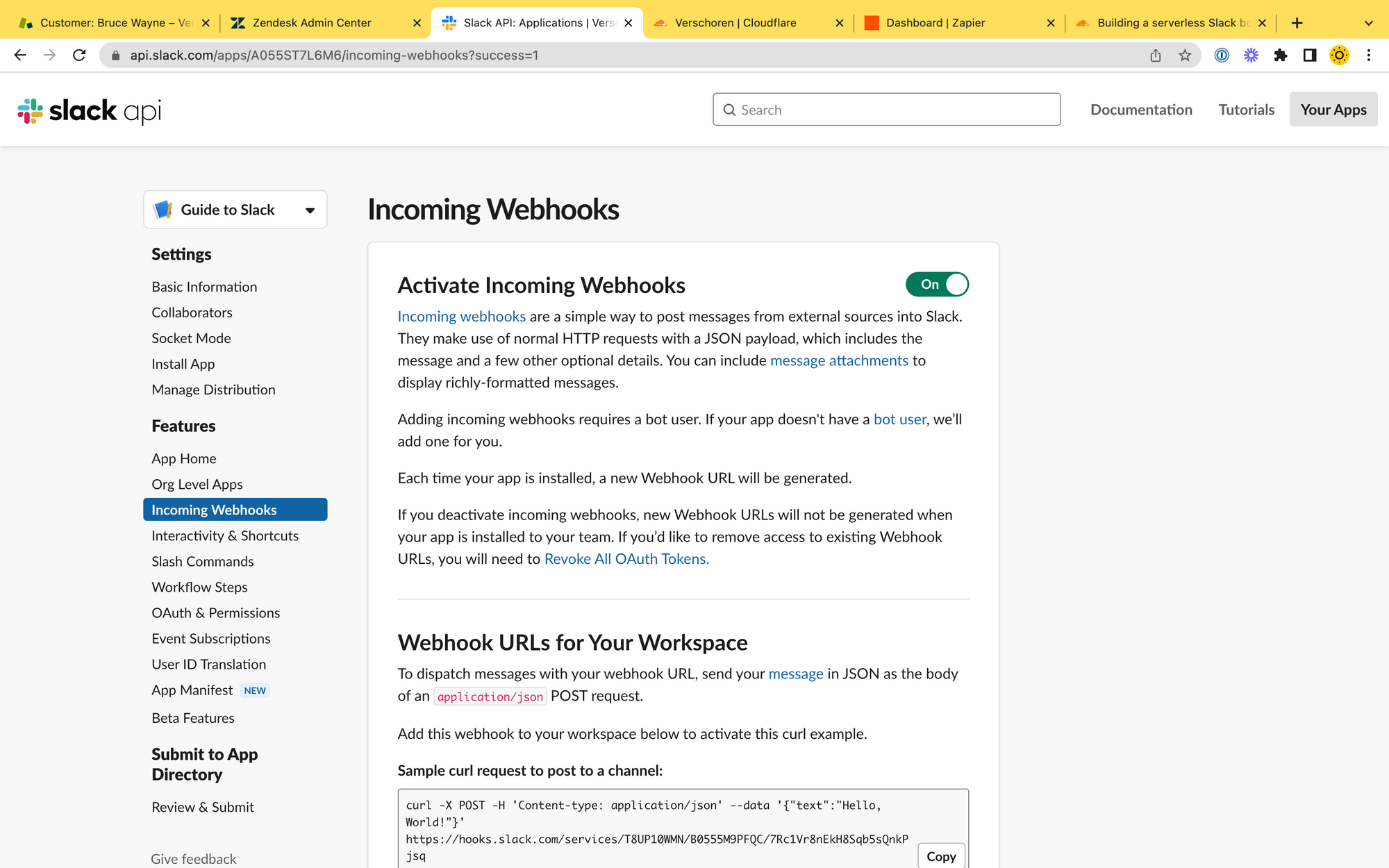Click the Slack API logo
This screenshot has width=1389, height=868.
tap(89, 110)
